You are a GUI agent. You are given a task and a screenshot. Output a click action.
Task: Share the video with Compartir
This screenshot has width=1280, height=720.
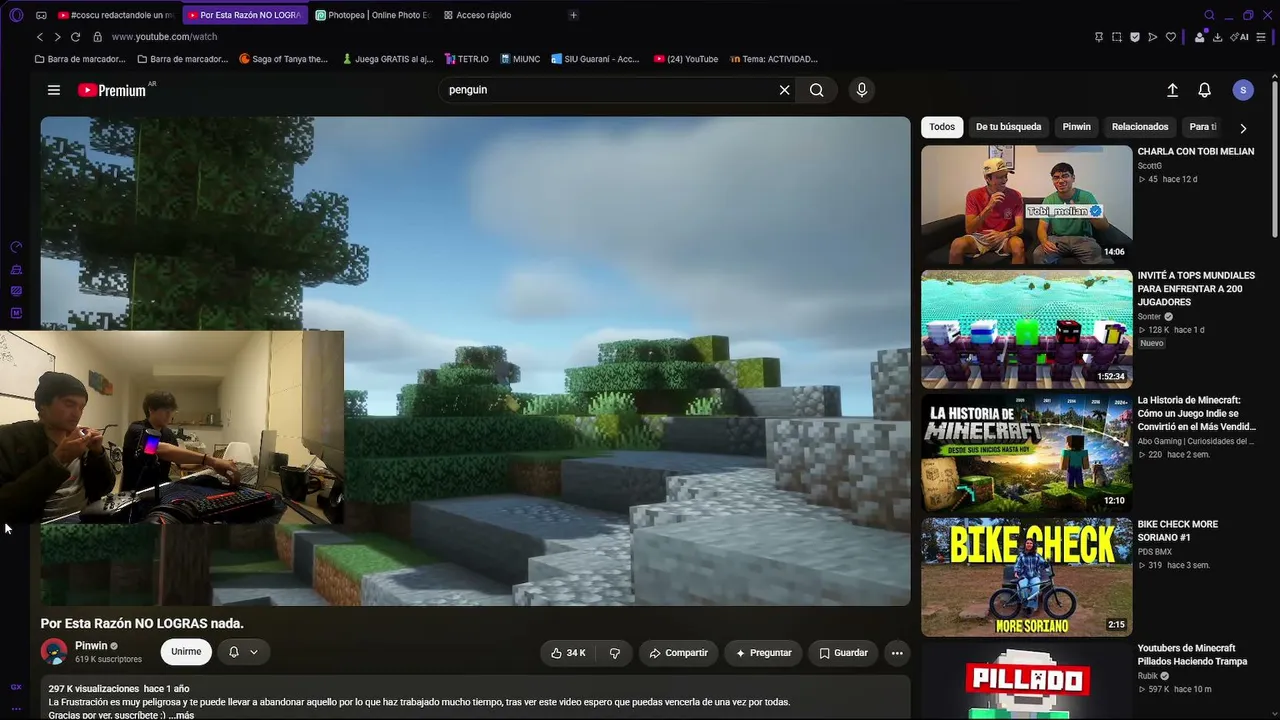click(x=678, y=653)
